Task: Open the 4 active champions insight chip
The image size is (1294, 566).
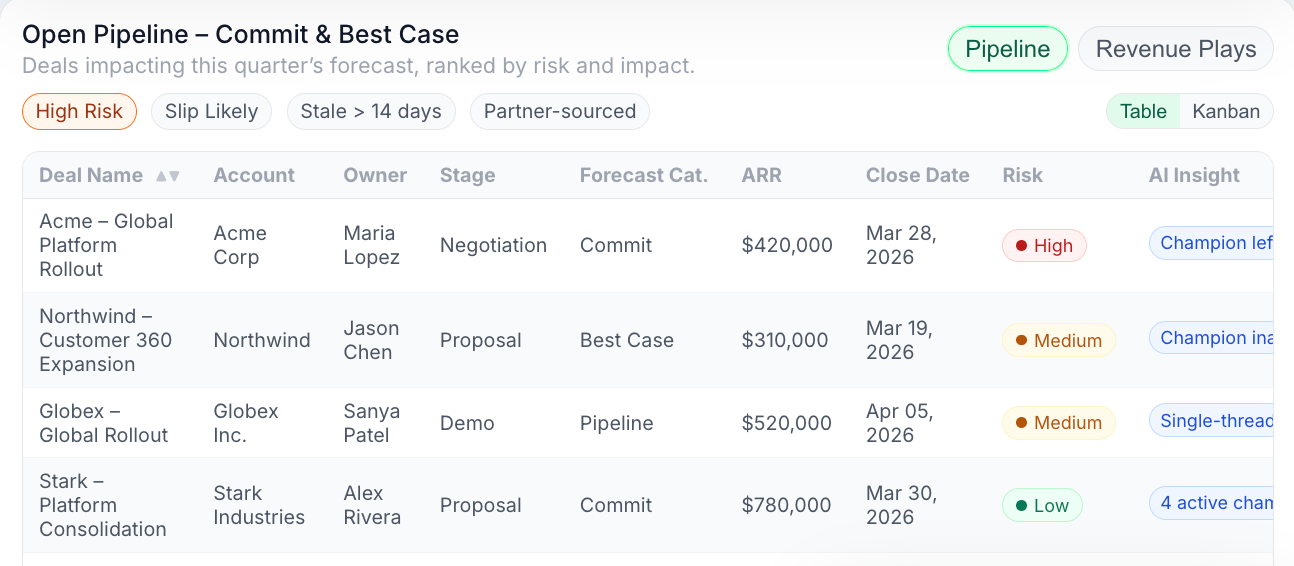Action: (x=1212, y=503)
